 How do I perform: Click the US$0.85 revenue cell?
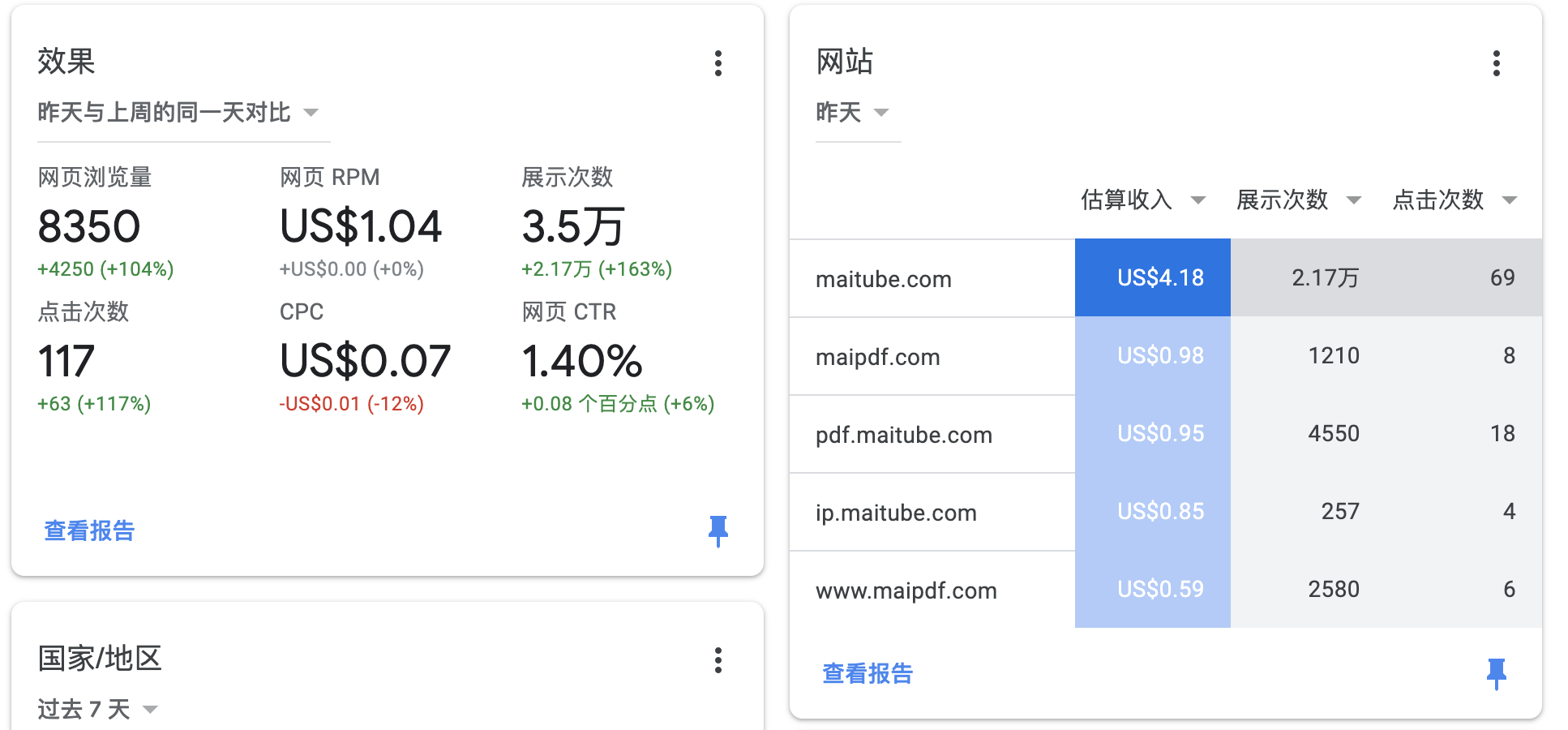[x=1153, y=511]
